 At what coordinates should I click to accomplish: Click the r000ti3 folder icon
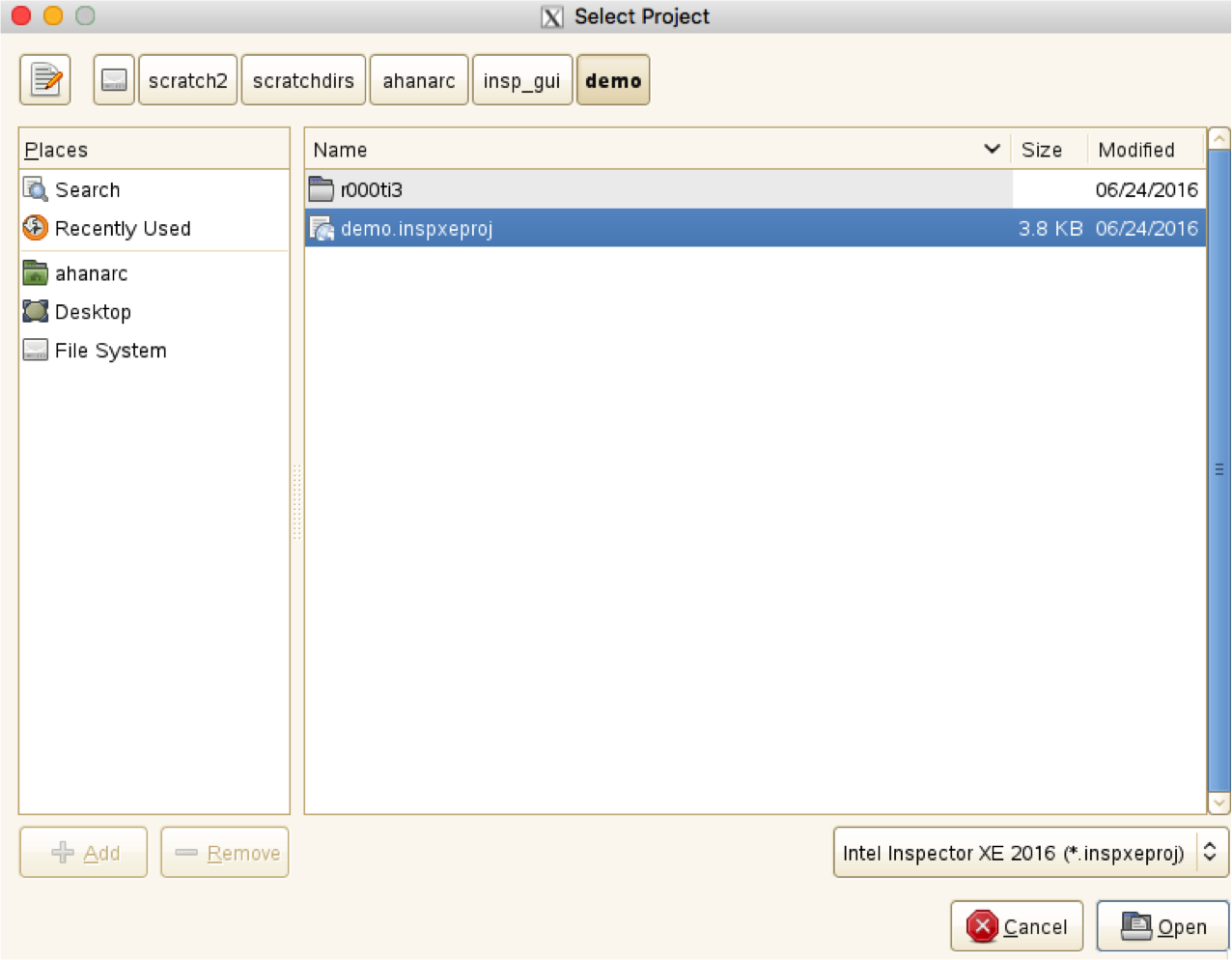click(x=321, y=188)
